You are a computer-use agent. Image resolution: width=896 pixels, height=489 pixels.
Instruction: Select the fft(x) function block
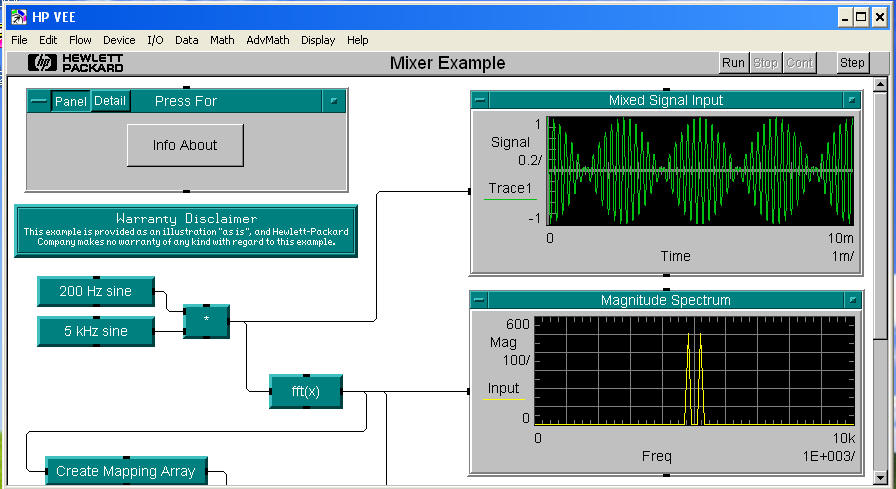(x=305, y=391)
